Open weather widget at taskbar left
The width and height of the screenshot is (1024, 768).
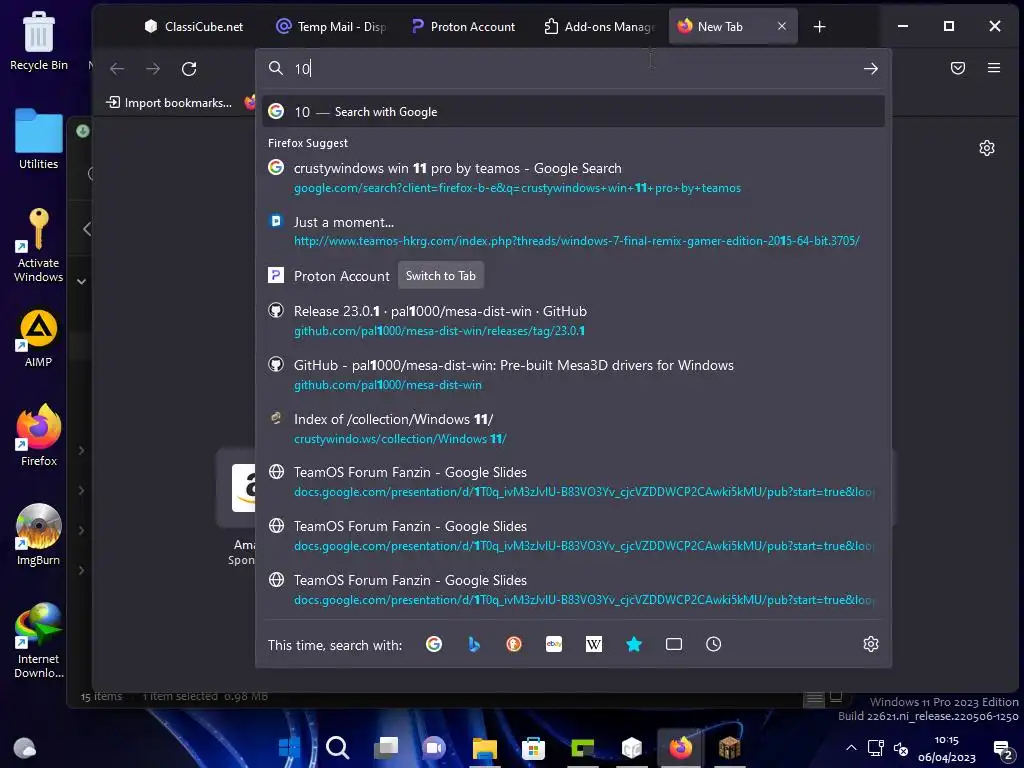click(x=24, y=748)
